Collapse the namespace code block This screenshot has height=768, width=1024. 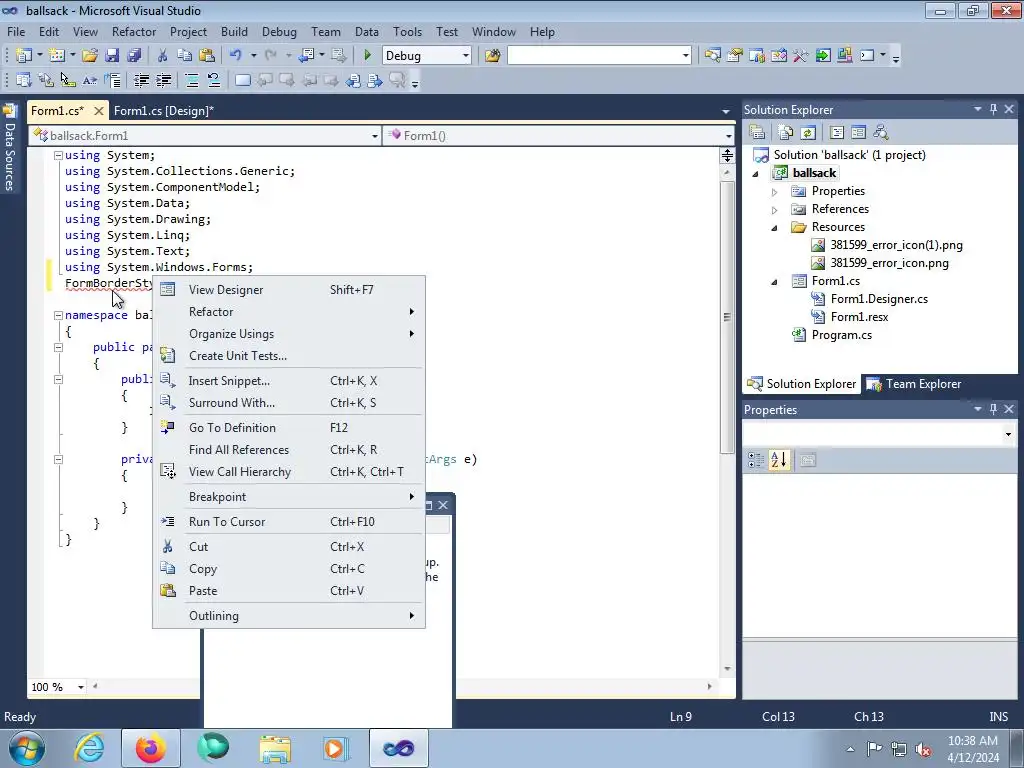click(x=58, y=315)
